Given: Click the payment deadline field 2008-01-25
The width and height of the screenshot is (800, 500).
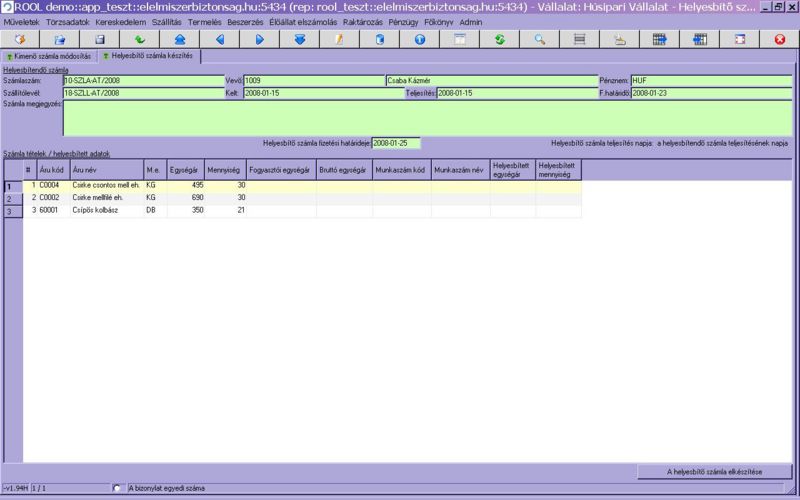Looking at the screenshot, I should click(396, 143).
